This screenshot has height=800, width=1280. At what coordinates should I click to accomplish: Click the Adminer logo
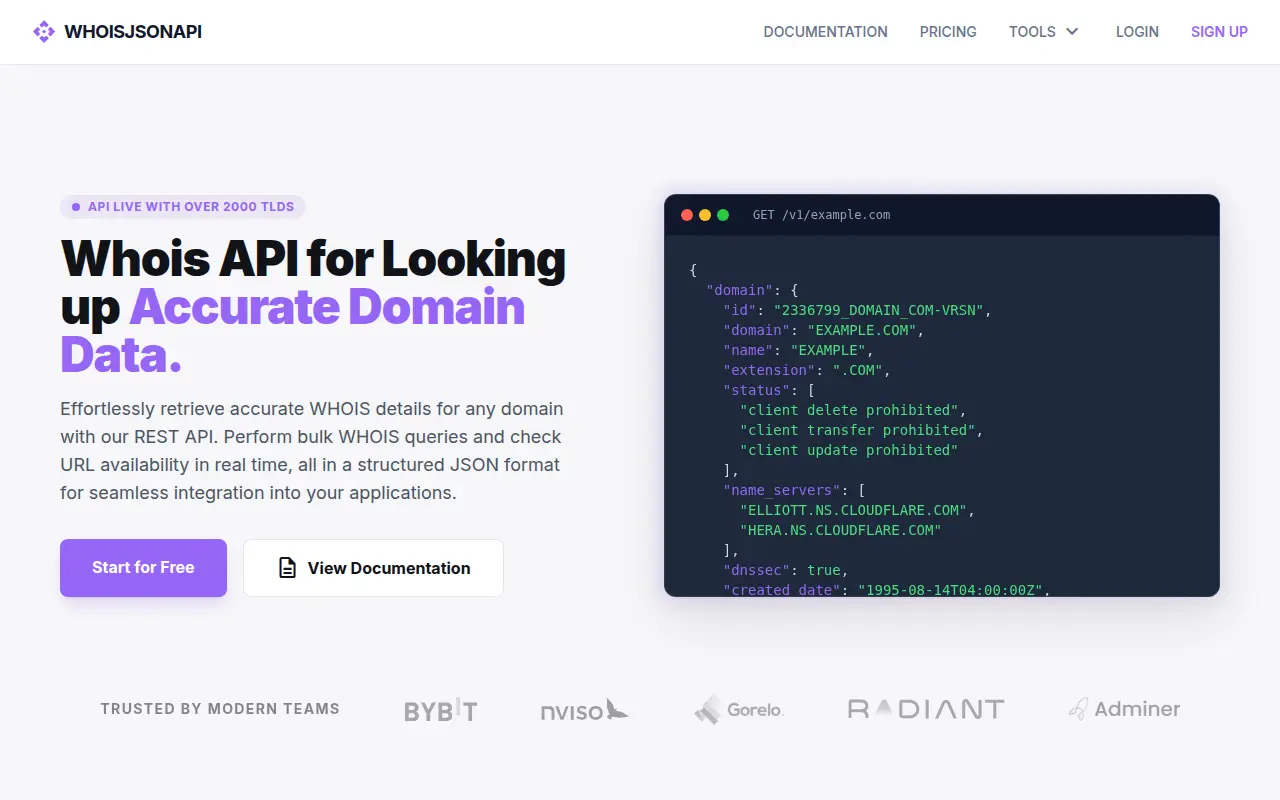(1124, 710)
